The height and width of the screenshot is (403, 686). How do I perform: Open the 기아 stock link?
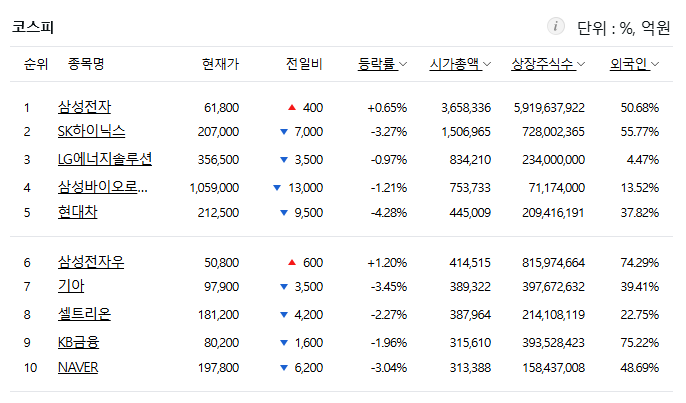point(71,286)
